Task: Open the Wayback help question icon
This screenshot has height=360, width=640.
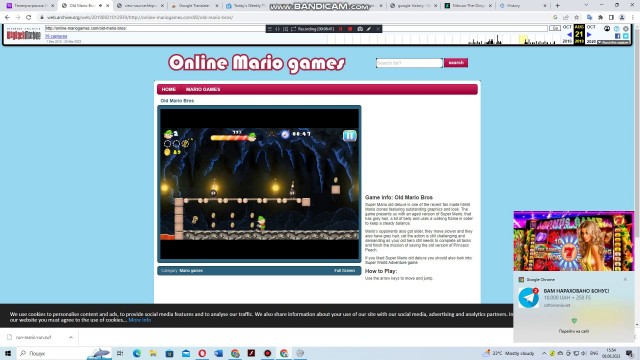Action: point(617,29)
